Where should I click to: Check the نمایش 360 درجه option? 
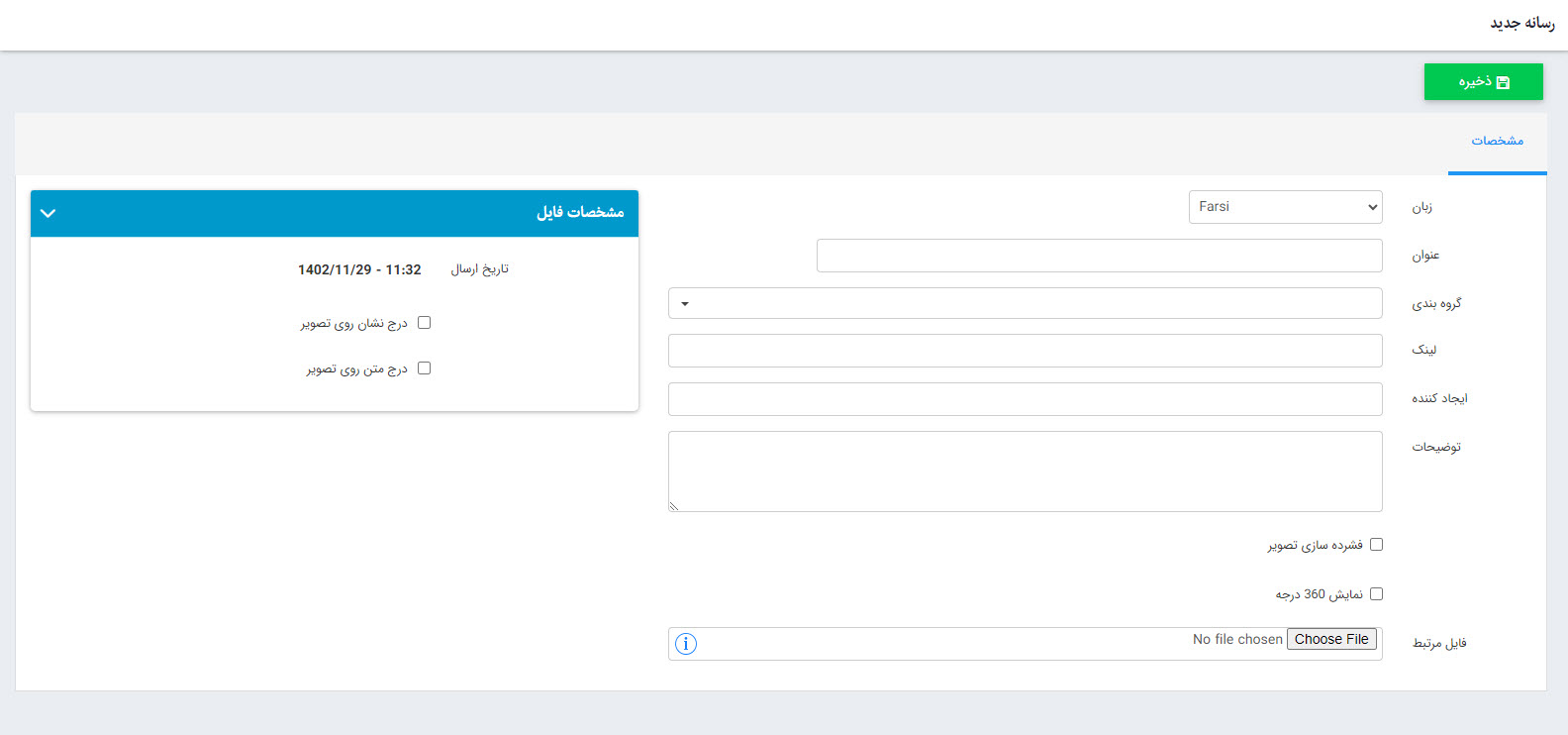pyautogui.click(x=1376, y=594)
